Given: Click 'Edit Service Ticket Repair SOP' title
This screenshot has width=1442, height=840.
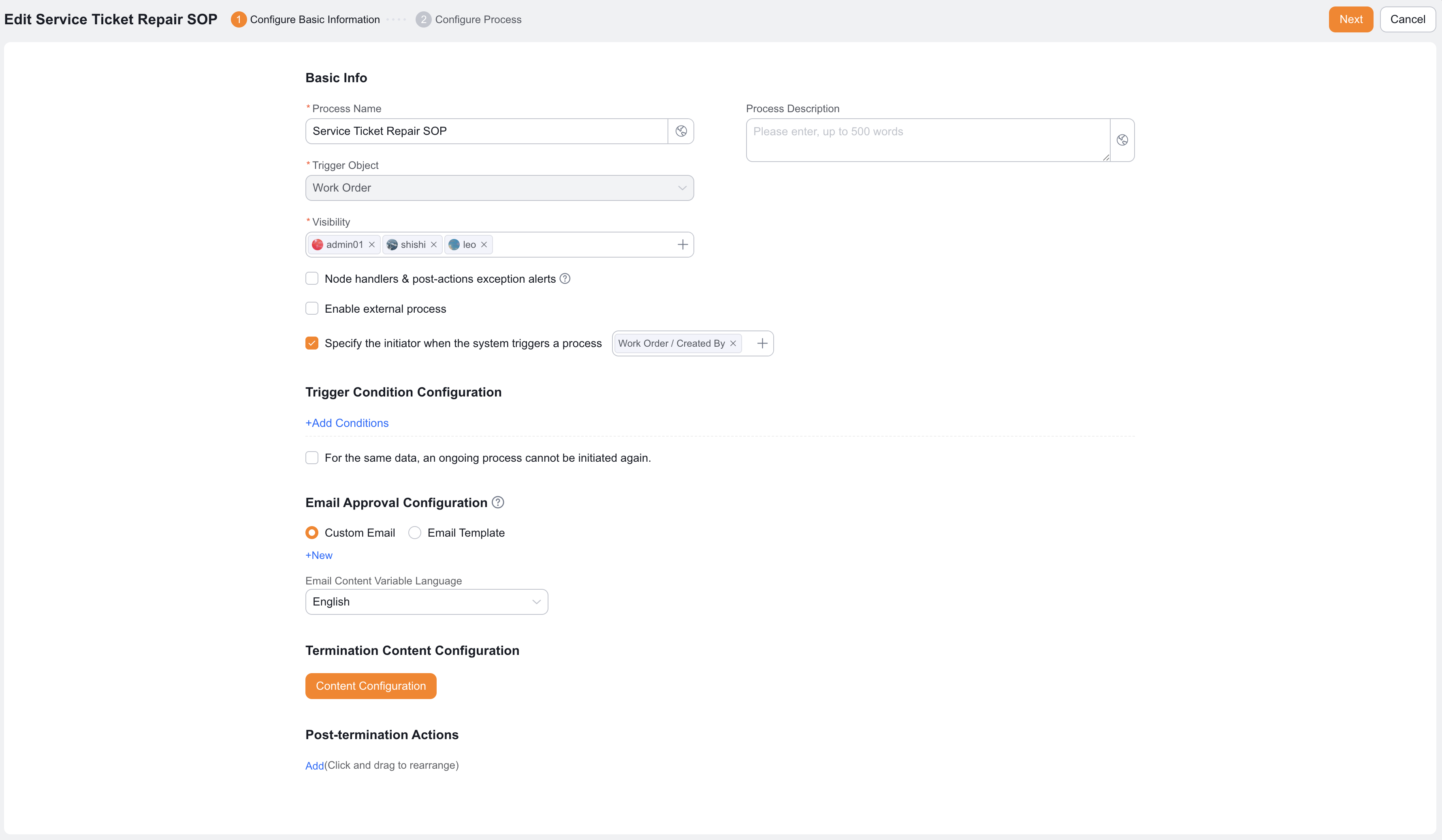Looking at the screenshot, I should 111,19.
